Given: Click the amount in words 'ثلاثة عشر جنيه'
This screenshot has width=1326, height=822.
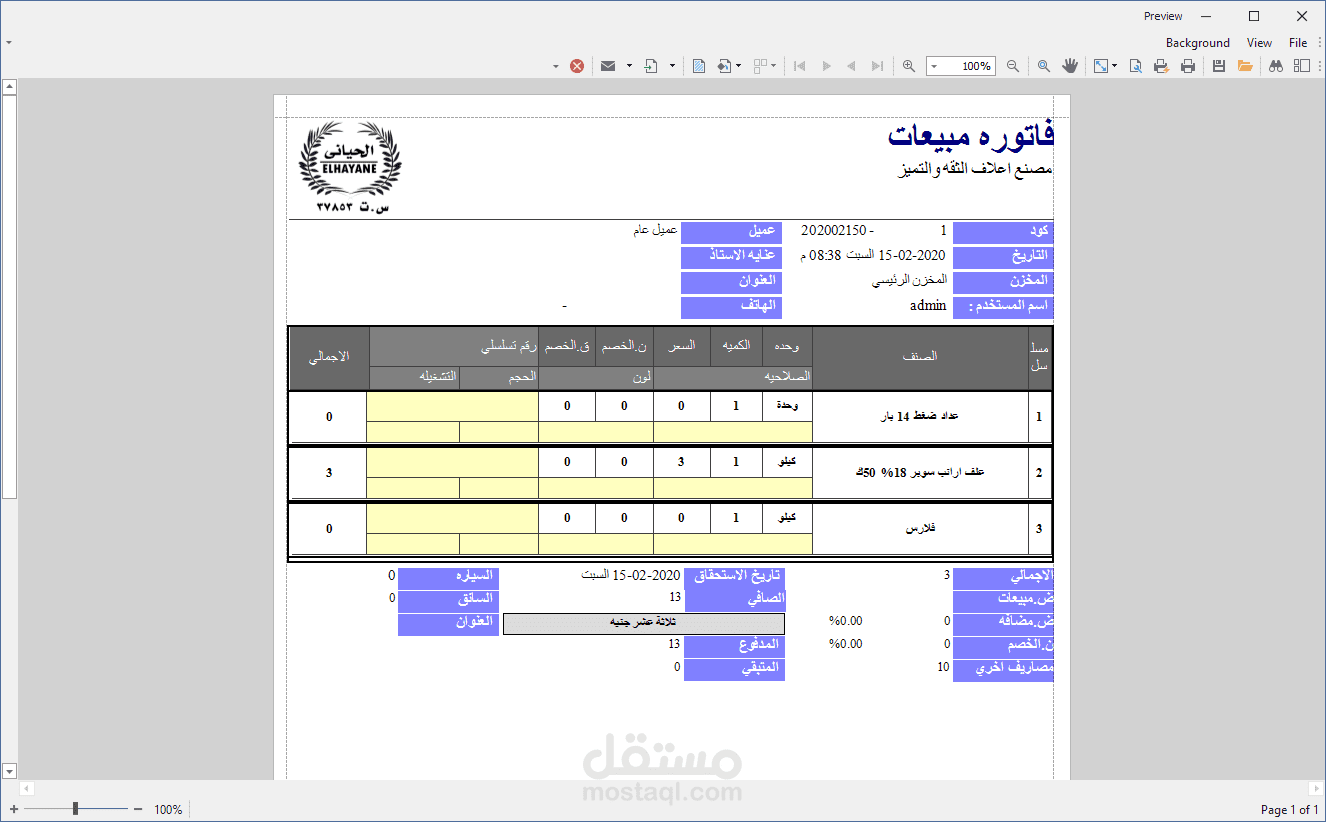Looking at the screenshot, I should tap(643, 623).
